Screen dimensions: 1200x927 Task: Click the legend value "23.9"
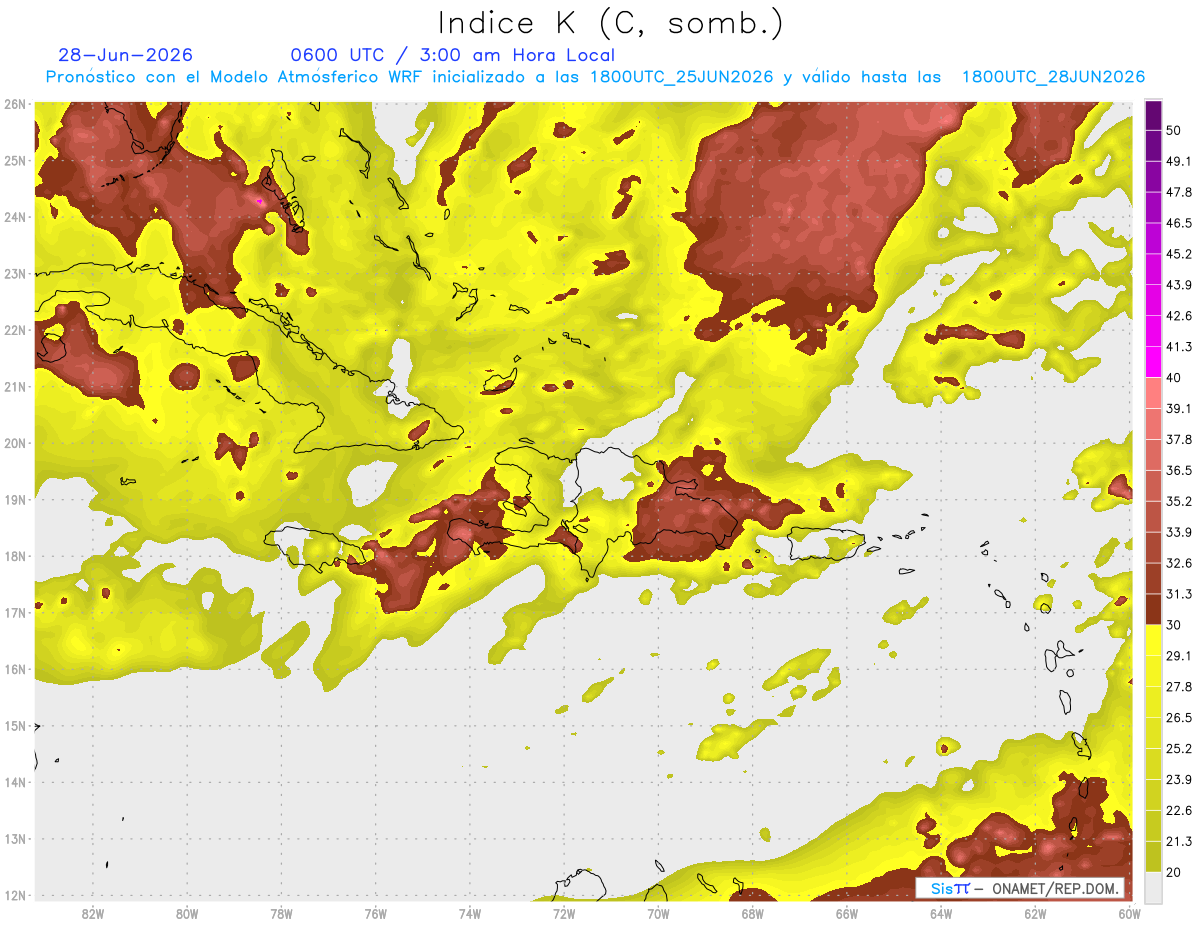point(1179,779)
